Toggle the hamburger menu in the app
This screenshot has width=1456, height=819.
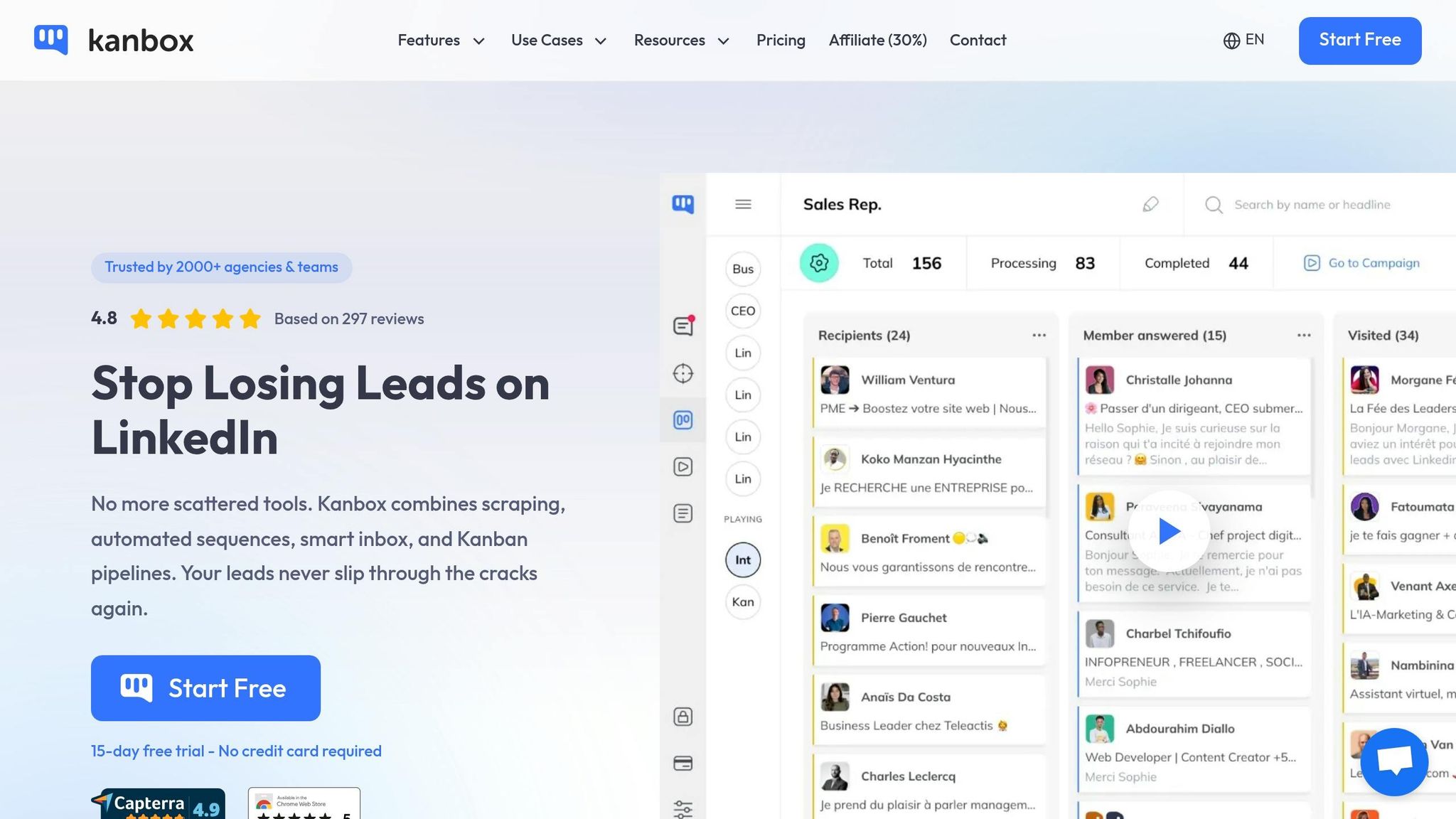click(743, 205)
